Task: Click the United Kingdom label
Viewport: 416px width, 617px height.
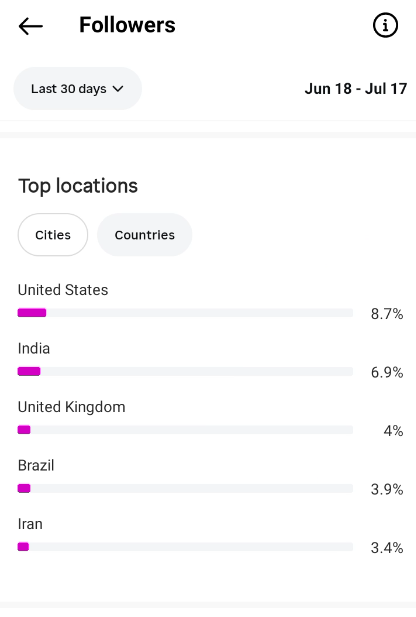Action: [72, 407]
